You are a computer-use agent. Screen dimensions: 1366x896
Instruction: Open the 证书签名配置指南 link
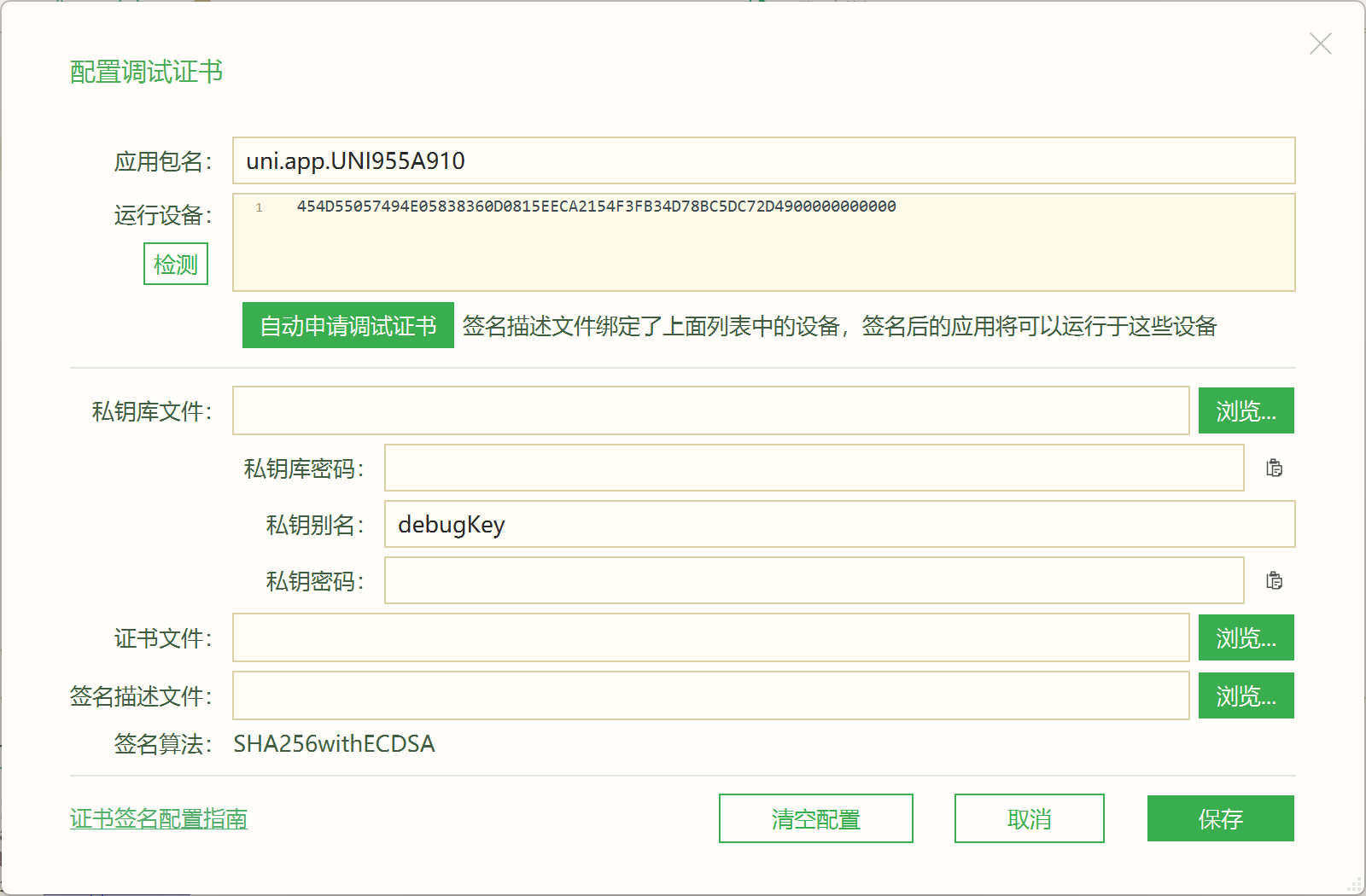(159, 819)
